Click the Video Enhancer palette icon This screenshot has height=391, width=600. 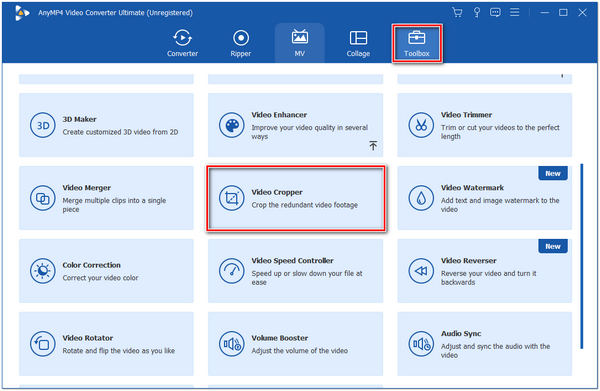(232, 125)
